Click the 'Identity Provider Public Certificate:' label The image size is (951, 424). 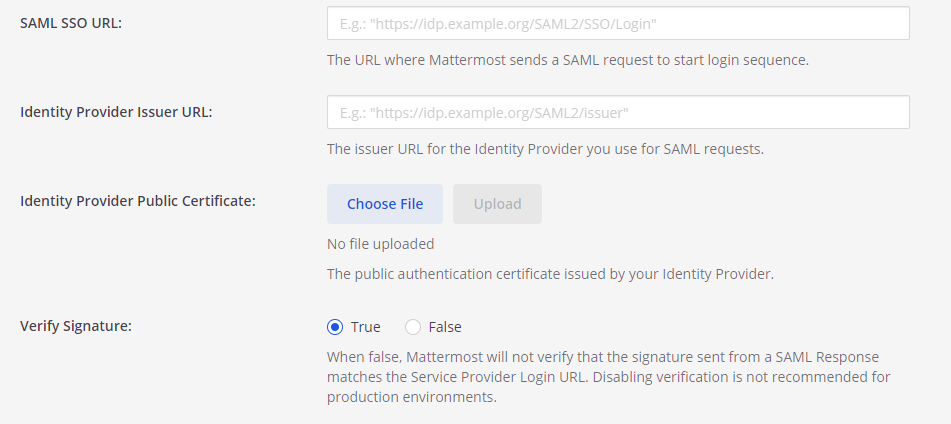[138, 200]
